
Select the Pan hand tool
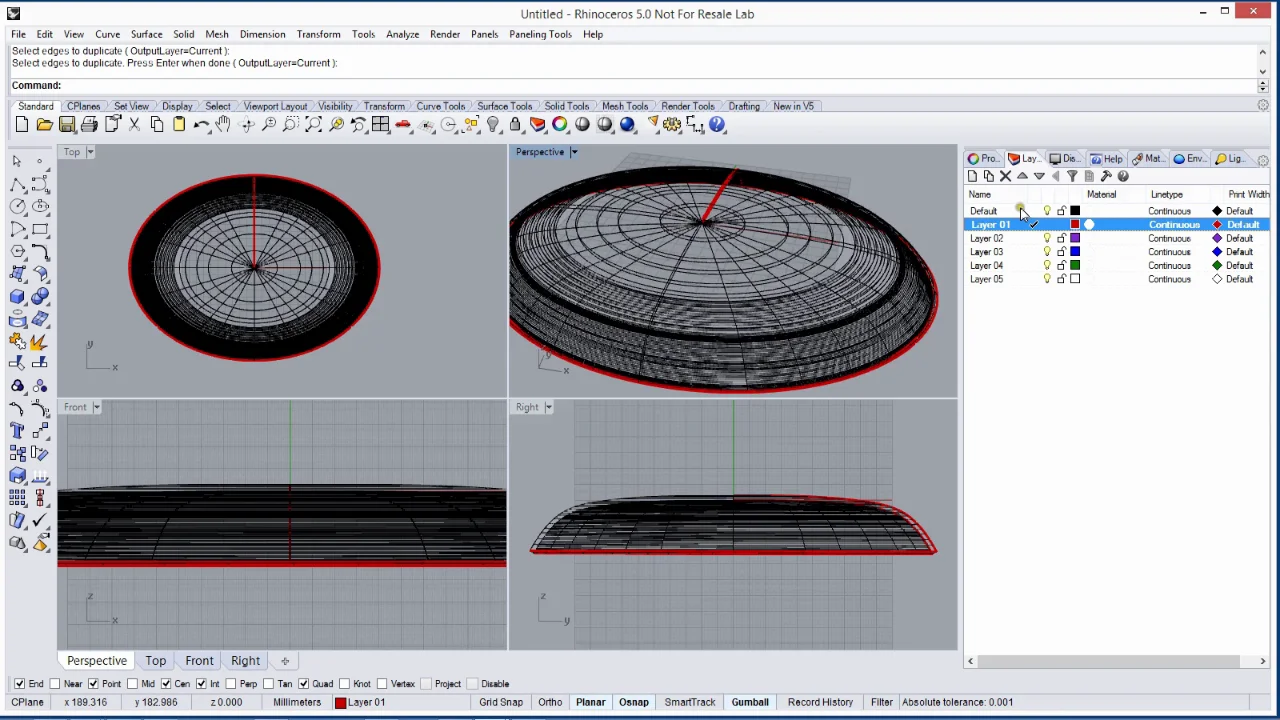(x=223, y=125)
